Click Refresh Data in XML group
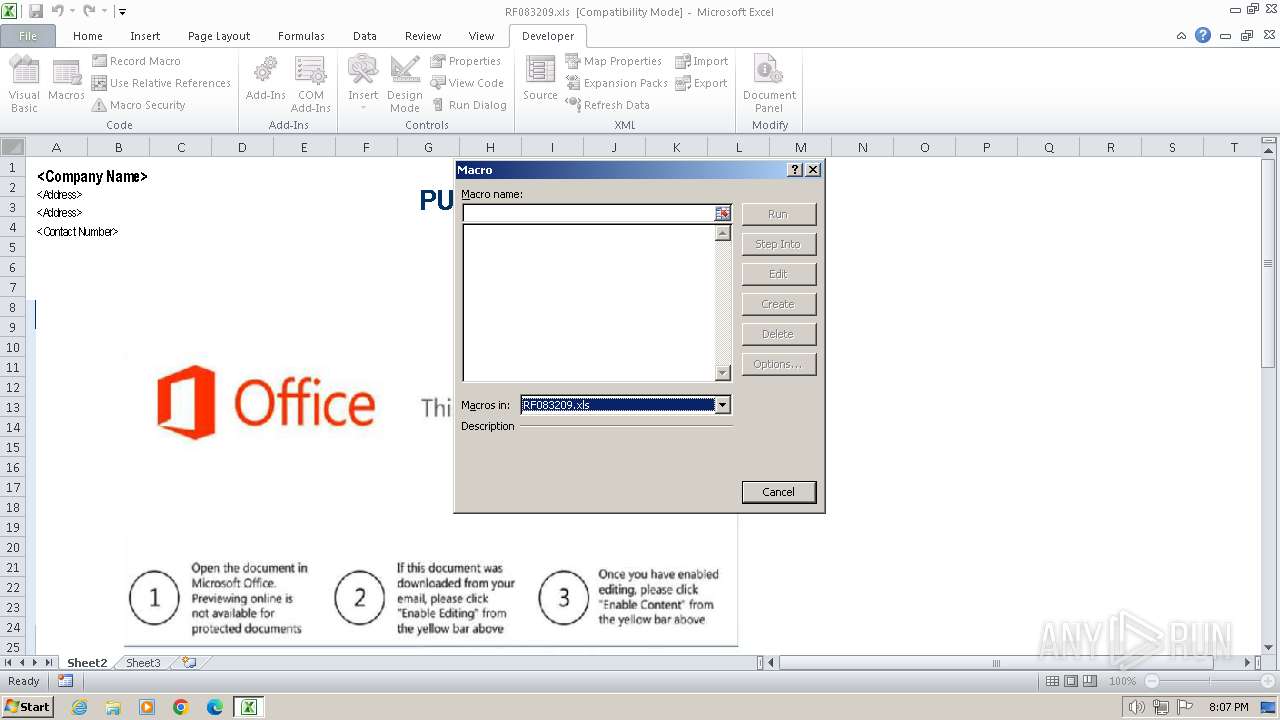 click(x=607, y=105)
